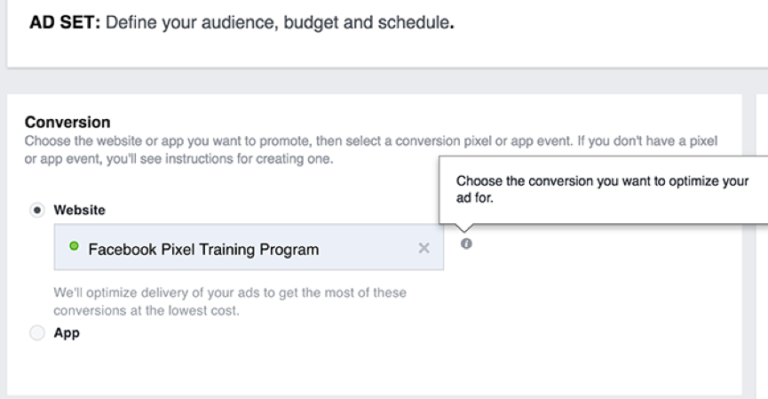Click the 'We'll optimize delivery' description text

[x=230, y=302]
